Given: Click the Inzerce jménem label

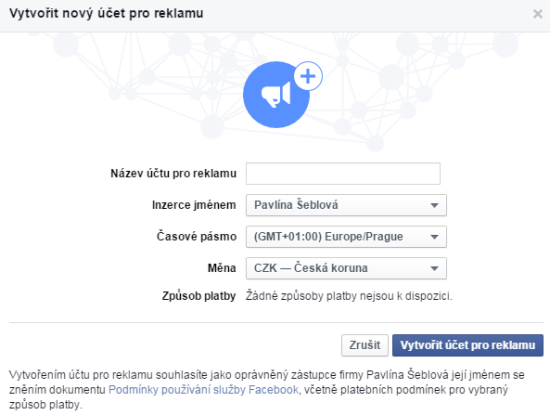Looking at the screenshot, I should click(194, 205).
